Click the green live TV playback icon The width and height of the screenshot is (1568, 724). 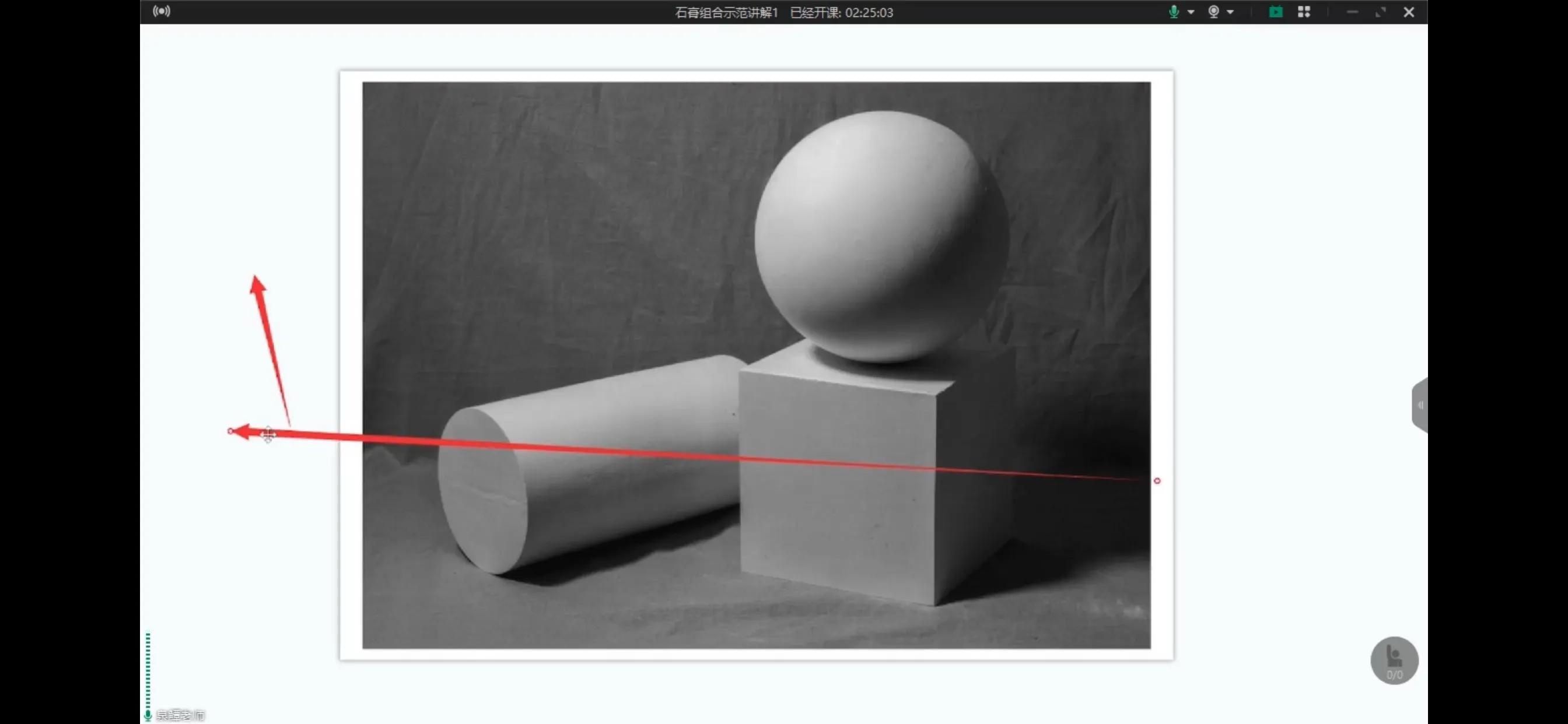pos(1275,12)
